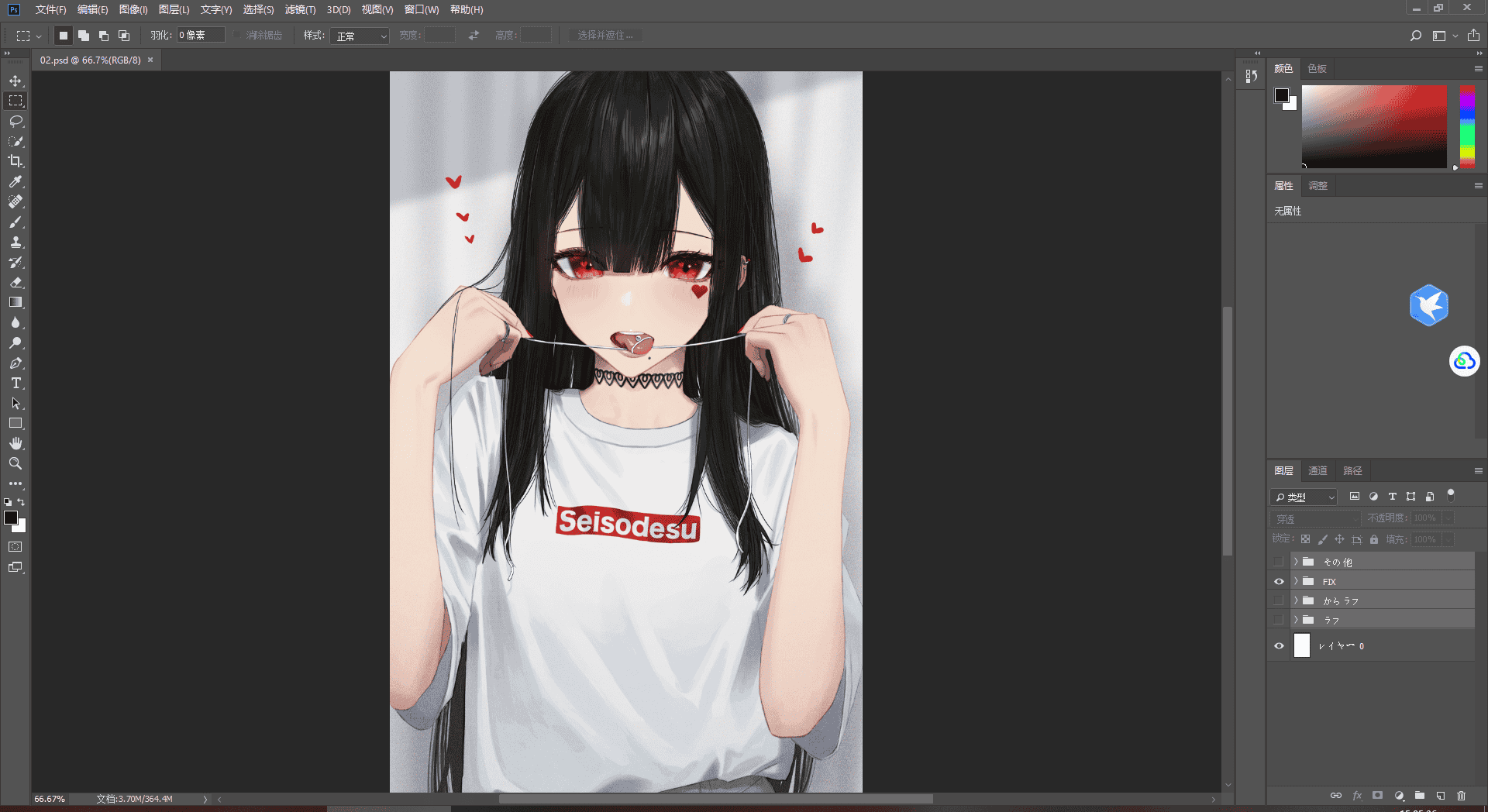
Task: Select the Crop tool
Action: (x=15, y=161)
